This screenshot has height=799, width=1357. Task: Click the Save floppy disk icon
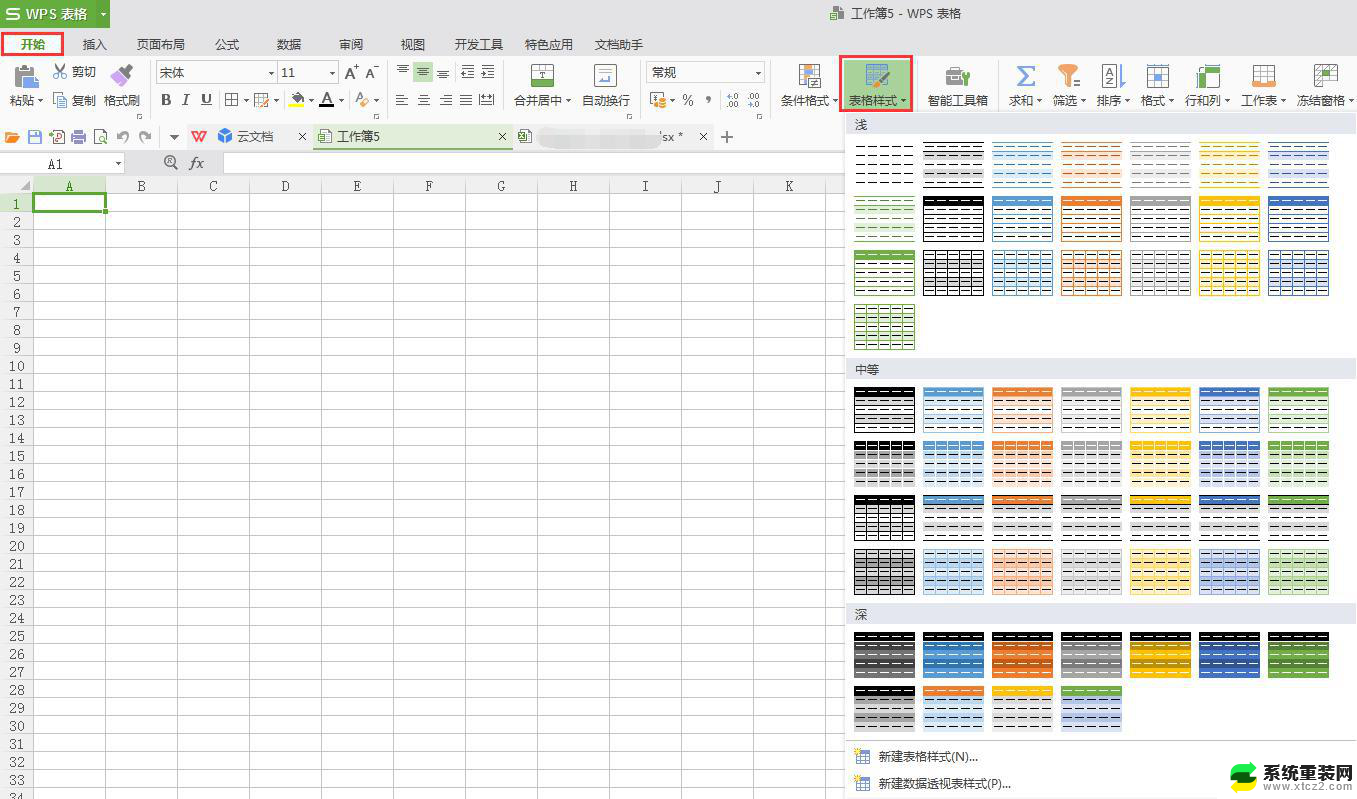coord(35,137)
